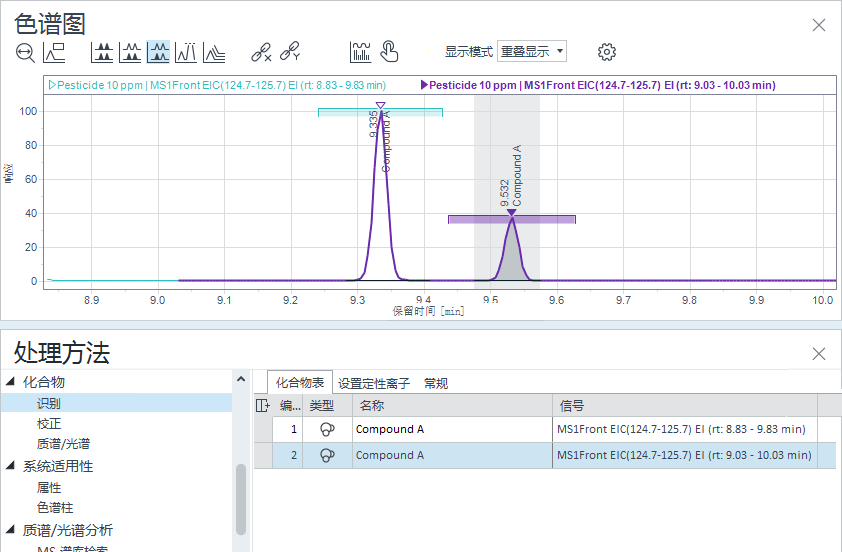
Task: Click the row number 1 cell
Action: [x=288, y=430]
